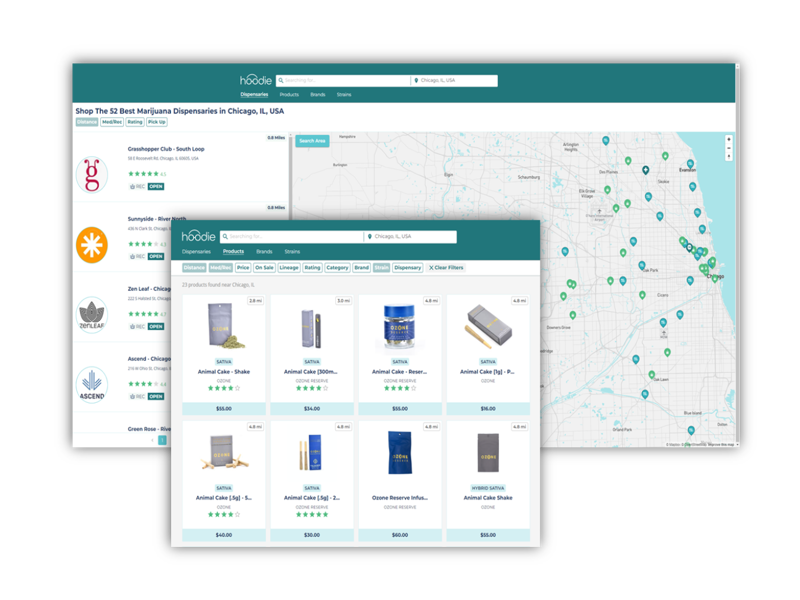The image size is (800, 600).
Task: Click the search field in the Products window
Action: pyautogui.click(x=292, y=237)
